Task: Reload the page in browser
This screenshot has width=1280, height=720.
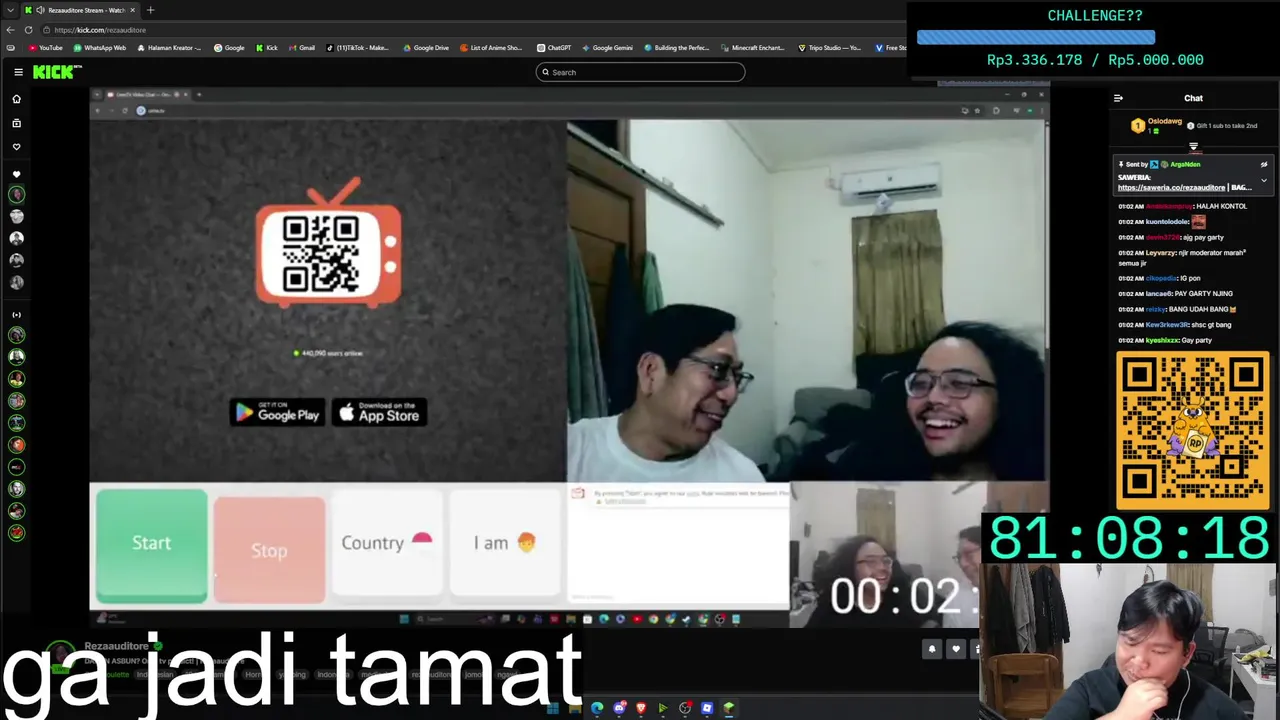Action: 28,30
